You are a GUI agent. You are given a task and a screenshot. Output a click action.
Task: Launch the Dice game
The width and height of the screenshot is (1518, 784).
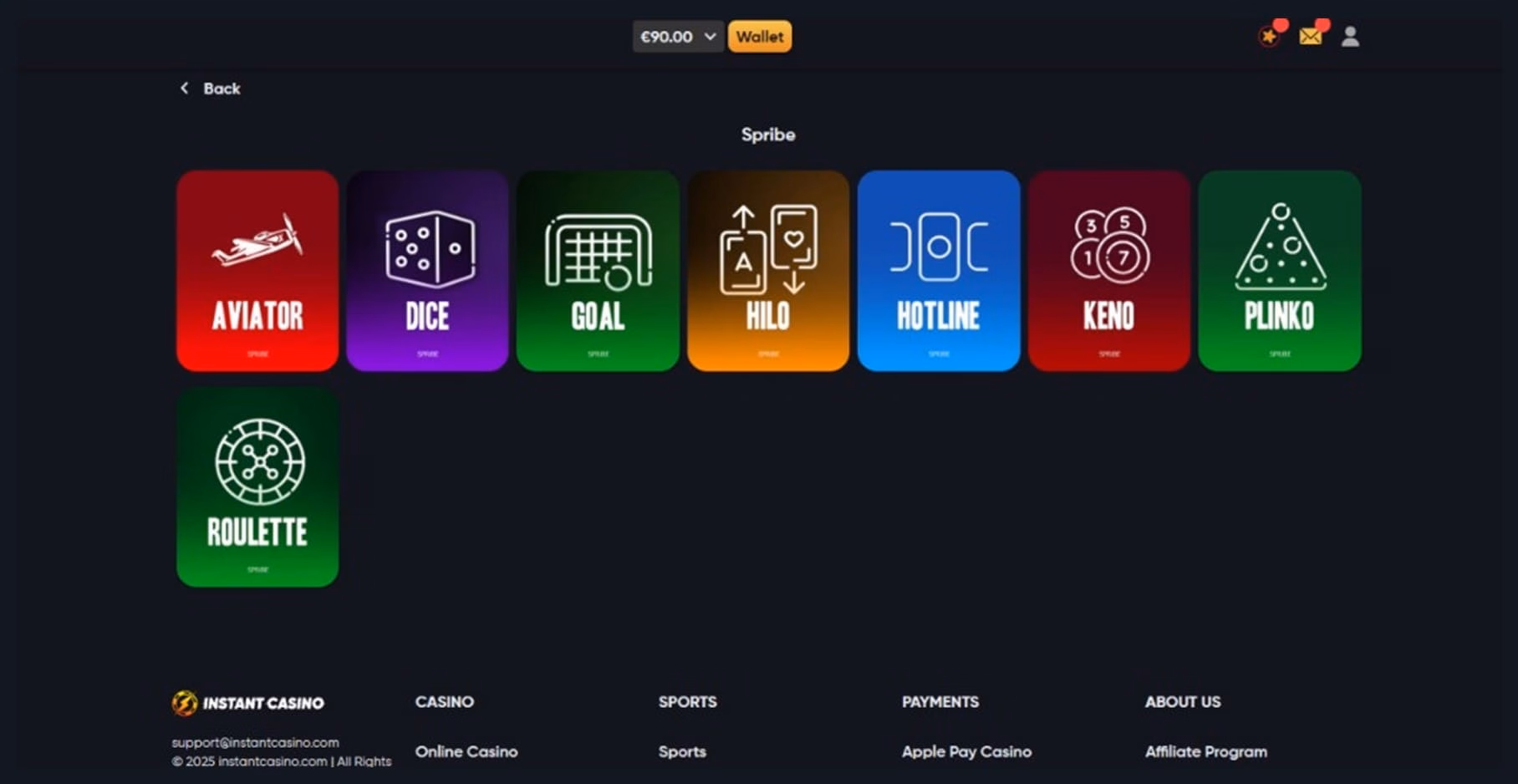[427, 271]
